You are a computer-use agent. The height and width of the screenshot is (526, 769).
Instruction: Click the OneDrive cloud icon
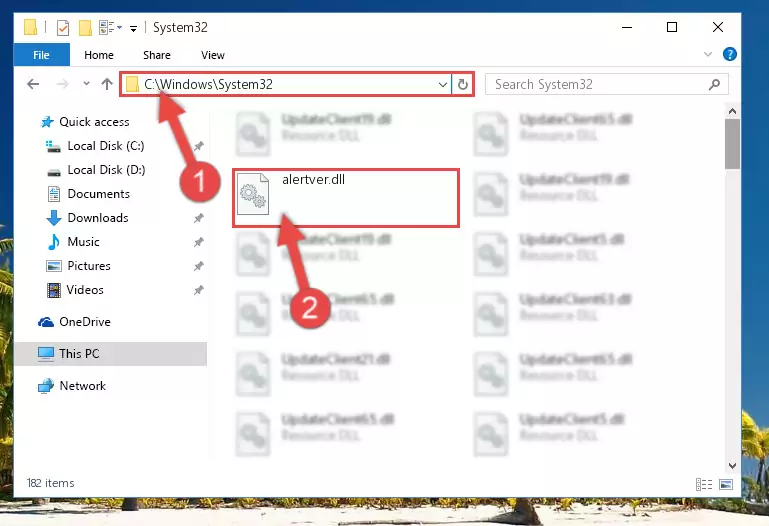pos(46,322)
